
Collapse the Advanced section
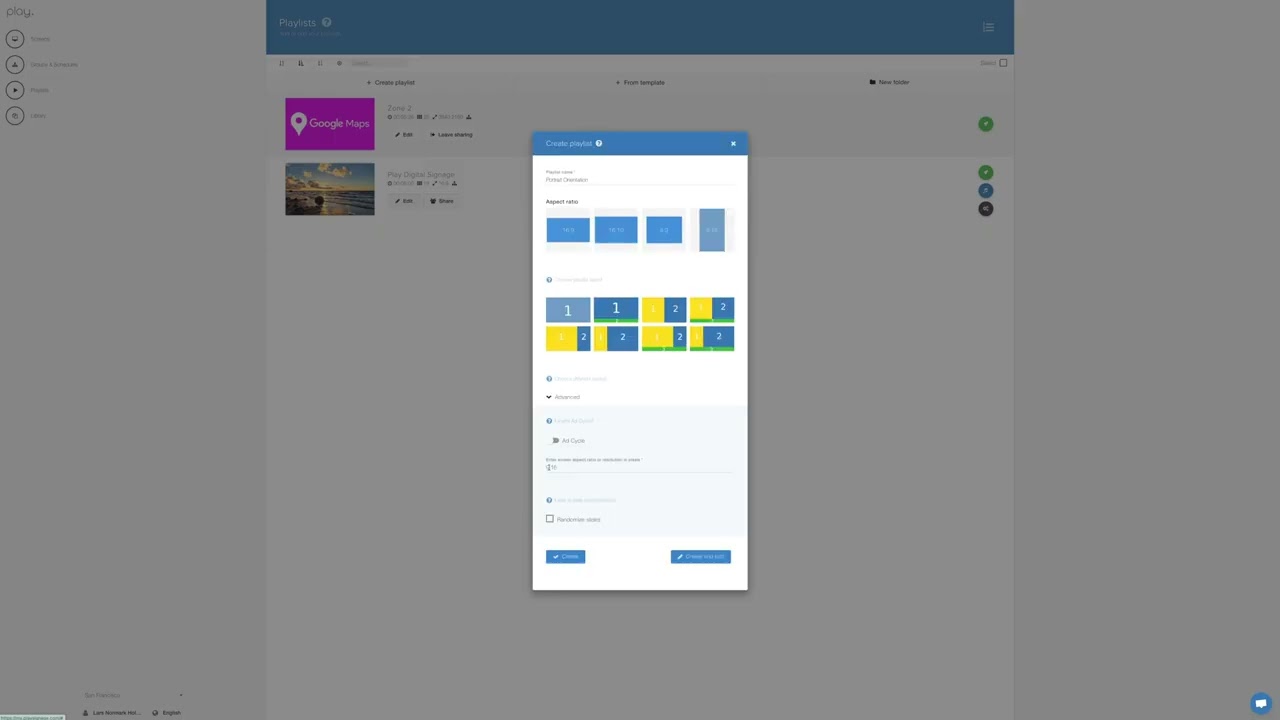coord(563,397)
